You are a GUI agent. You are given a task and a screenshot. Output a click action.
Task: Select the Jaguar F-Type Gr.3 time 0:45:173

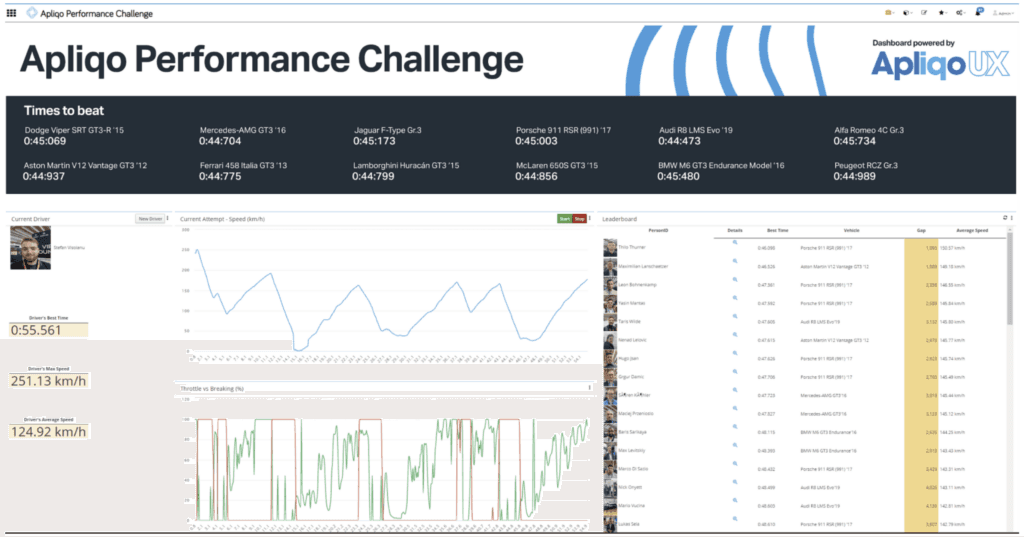(x=374, y=141)
